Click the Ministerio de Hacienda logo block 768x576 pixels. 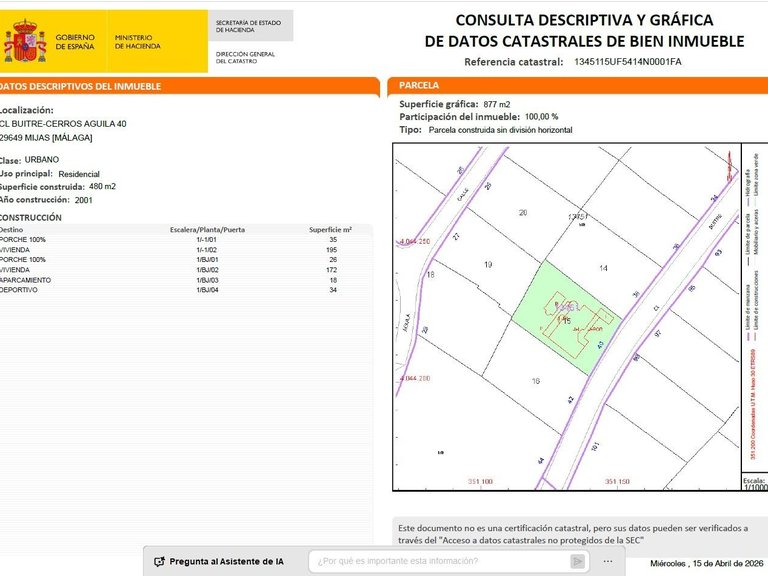click(x=138, y=42)
